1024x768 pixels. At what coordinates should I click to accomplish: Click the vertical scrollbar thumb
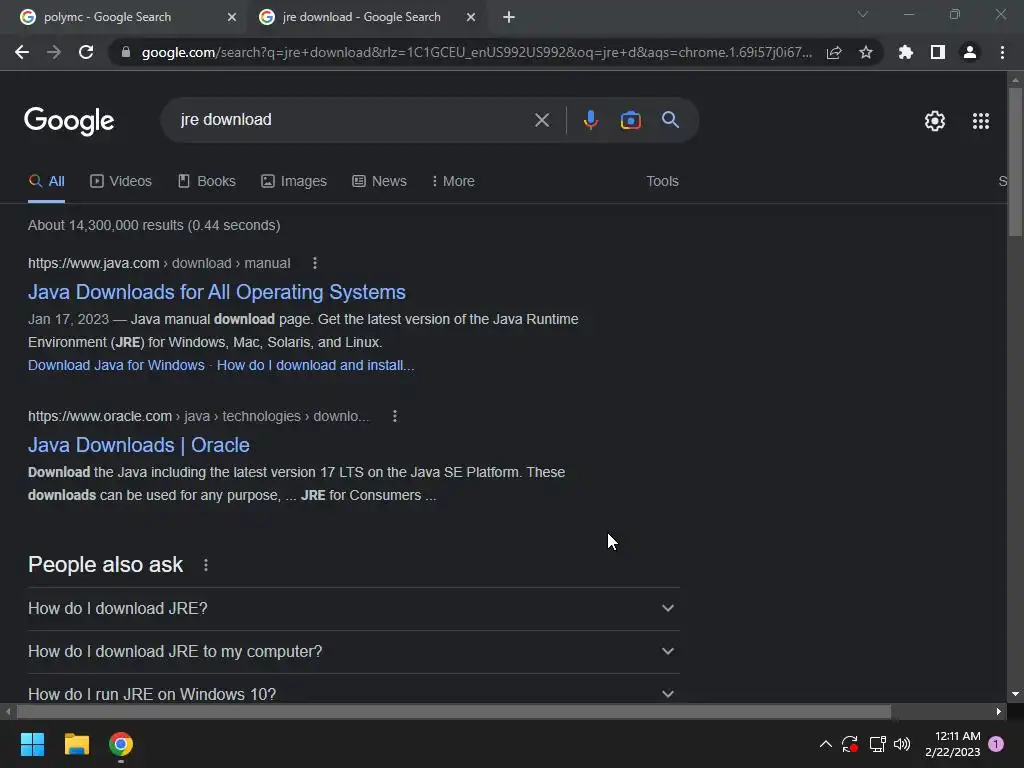click(x=1015, y=161)
